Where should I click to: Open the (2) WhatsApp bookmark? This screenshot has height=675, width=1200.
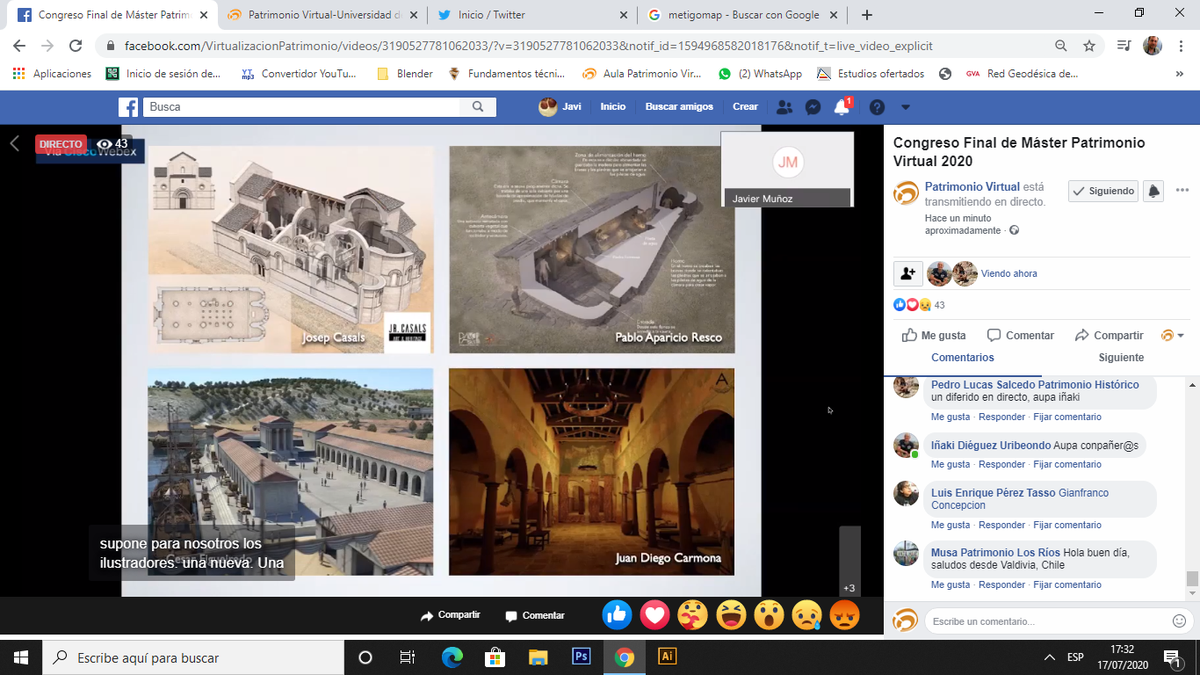click(x=760, y=74)
